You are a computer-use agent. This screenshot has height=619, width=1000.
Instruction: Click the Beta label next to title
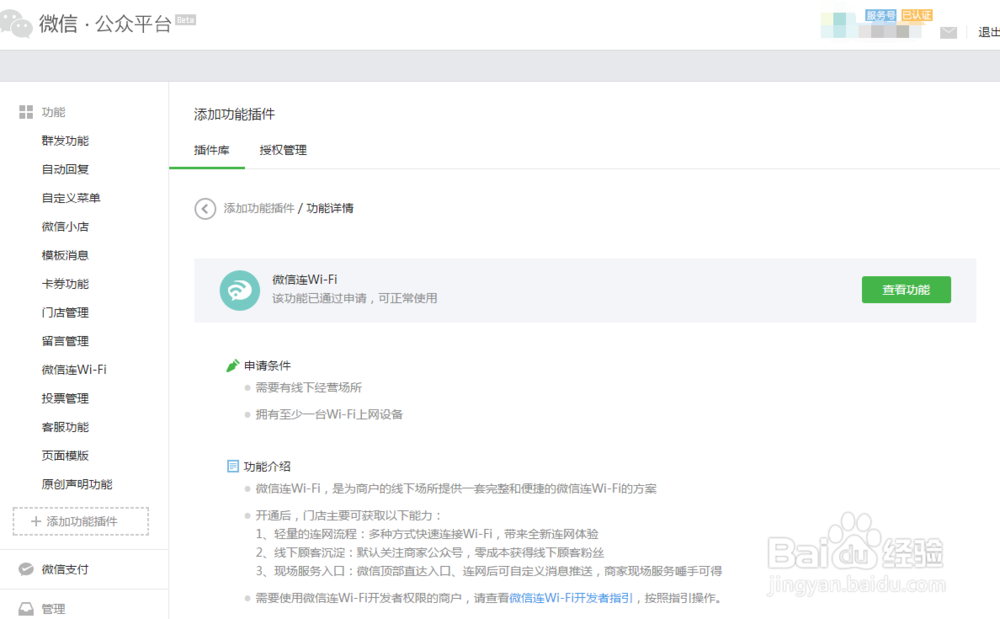[x=186, y=20]
